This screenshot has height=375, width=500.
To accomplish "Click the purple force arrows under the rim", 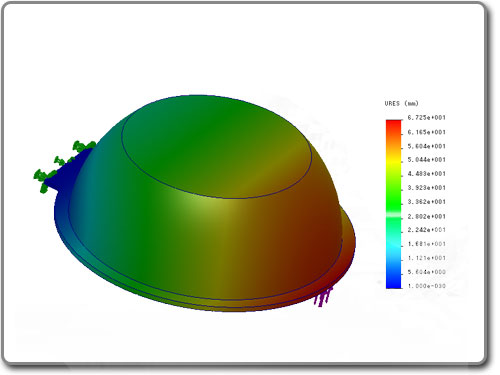I will tap(323, 296).
